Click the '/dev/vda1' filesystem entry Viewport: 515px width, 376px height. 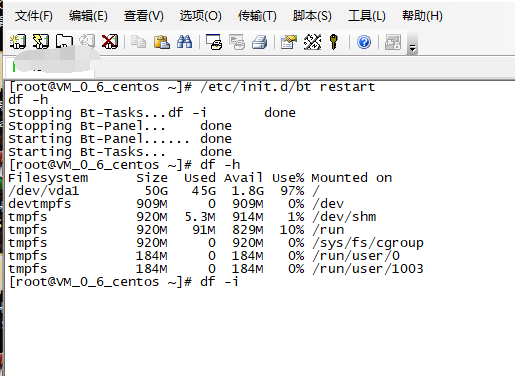pyautogui.click(x=44, y=191)
